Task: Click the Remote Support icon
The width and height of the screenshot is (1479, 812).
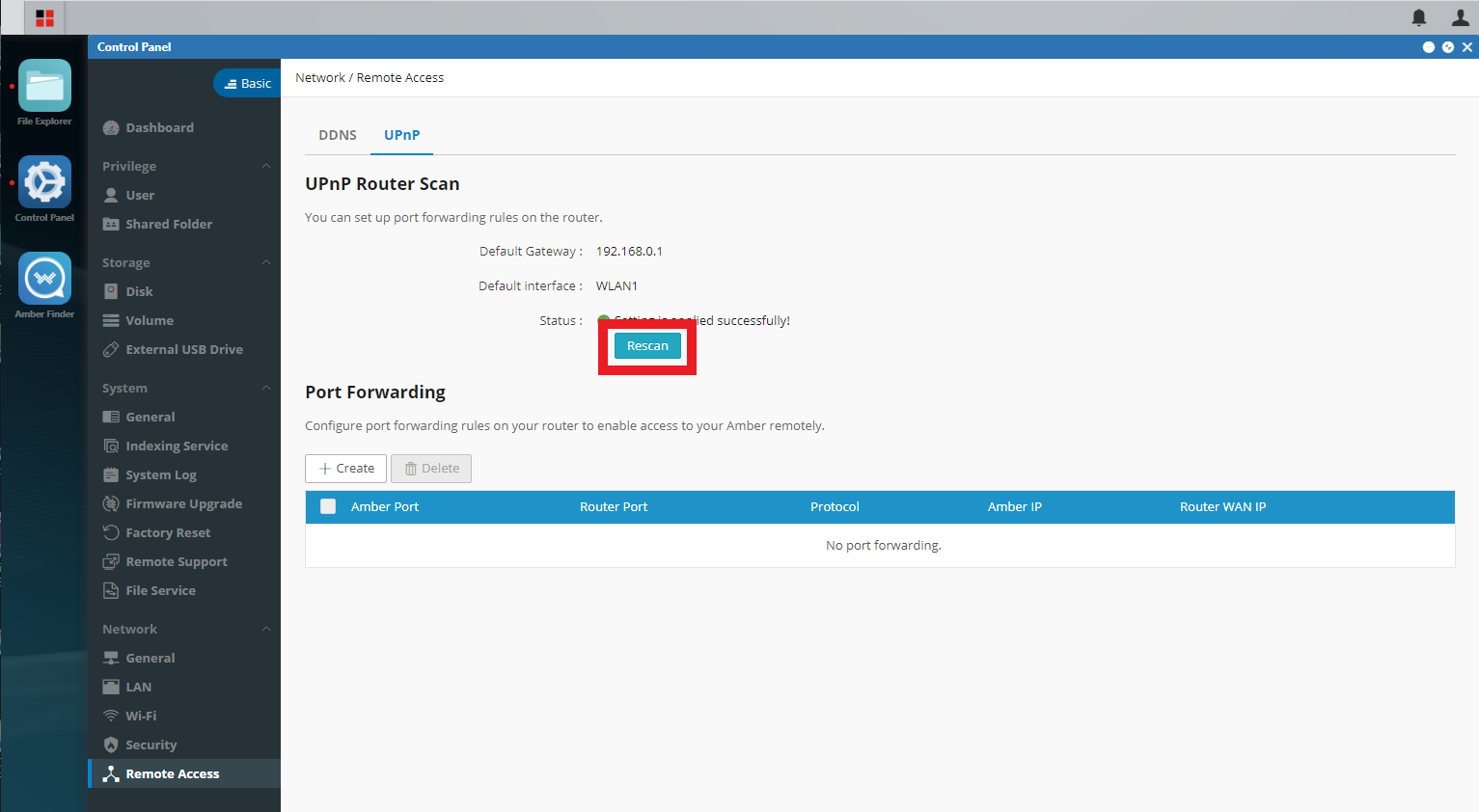Action: click(x=111, y=561)
